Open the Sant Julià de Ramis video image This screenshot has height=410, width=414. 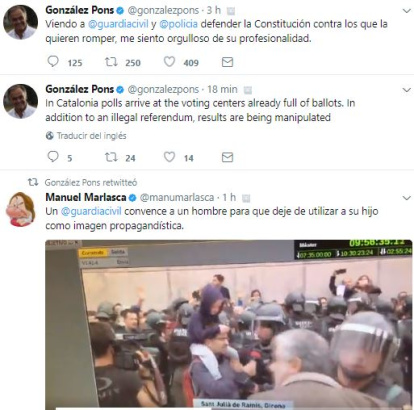229,325
